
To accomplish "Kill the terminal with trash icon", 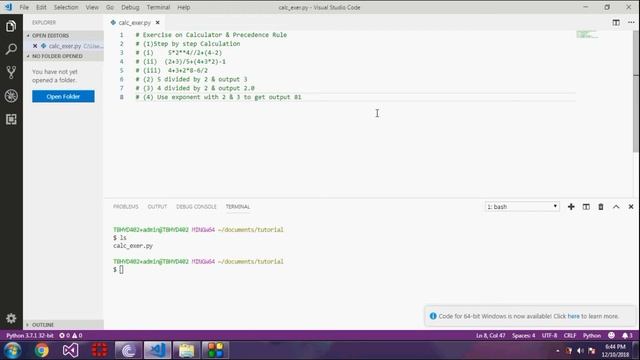I will coord(601,207).
